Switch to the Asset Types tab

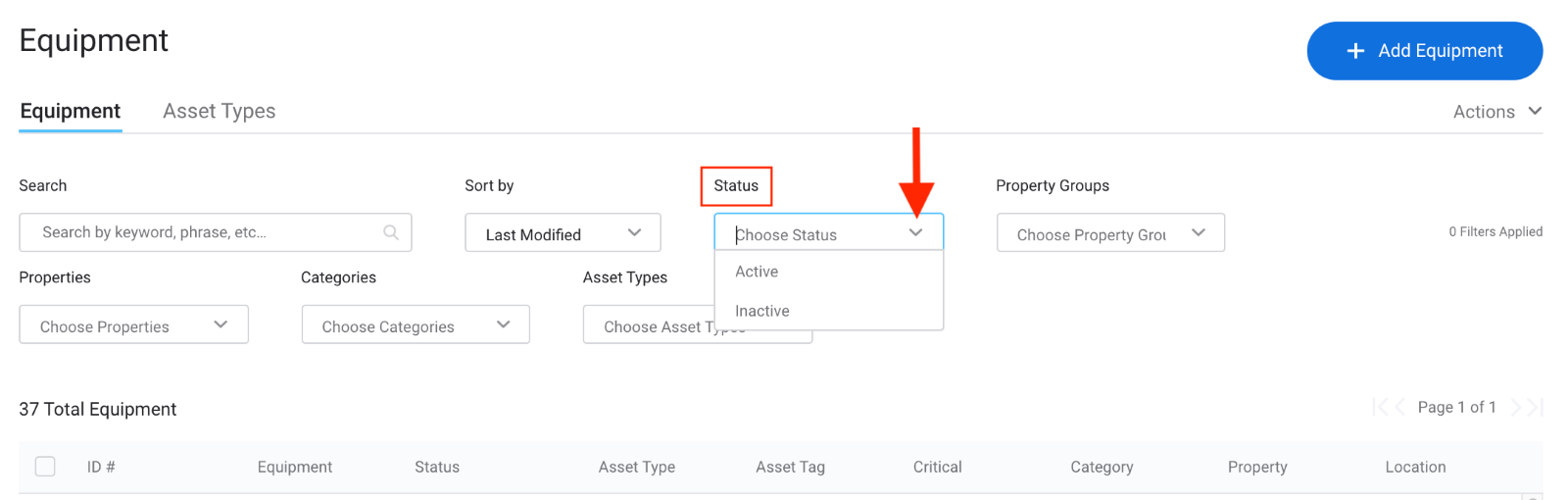pyautogui.click(x=220, y=111)
